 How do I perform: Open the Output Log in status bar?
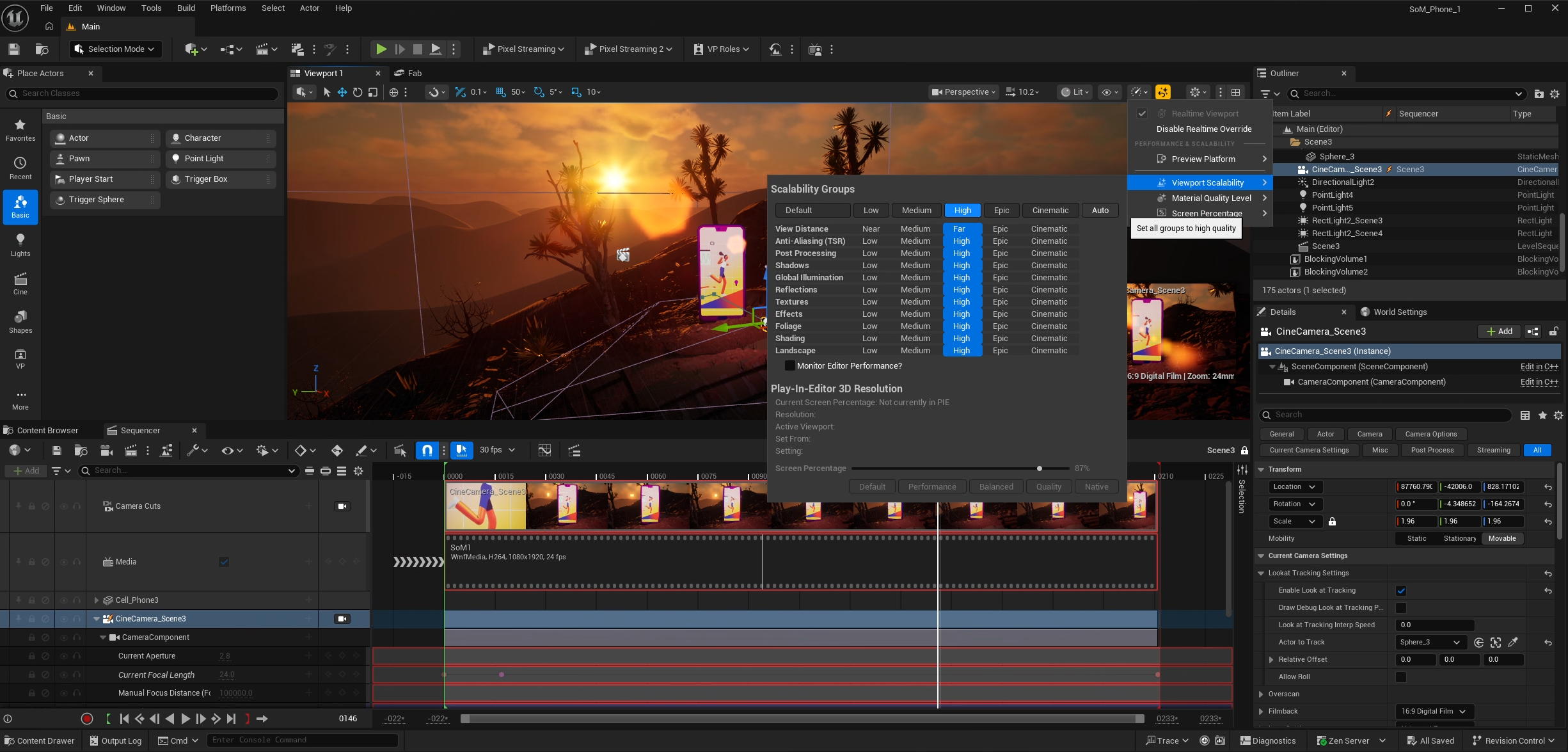(116, 740)
